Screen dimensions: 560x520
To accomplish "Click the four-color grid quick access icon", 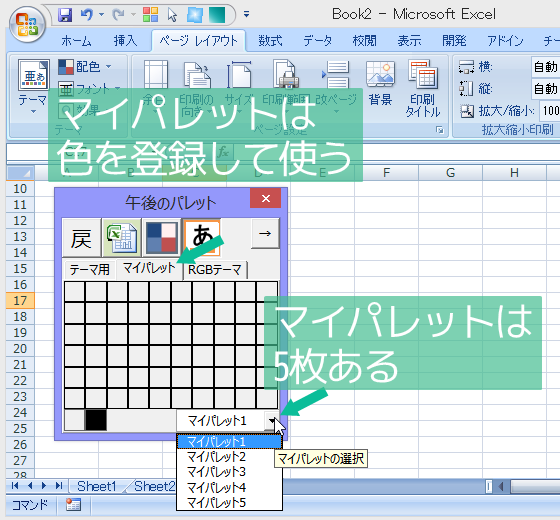I will click(x=150, y=15).
